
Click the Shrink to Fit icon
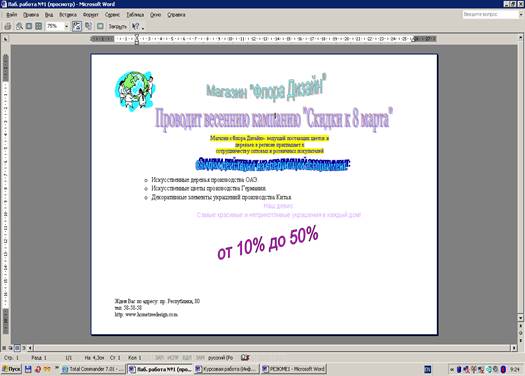88,26
